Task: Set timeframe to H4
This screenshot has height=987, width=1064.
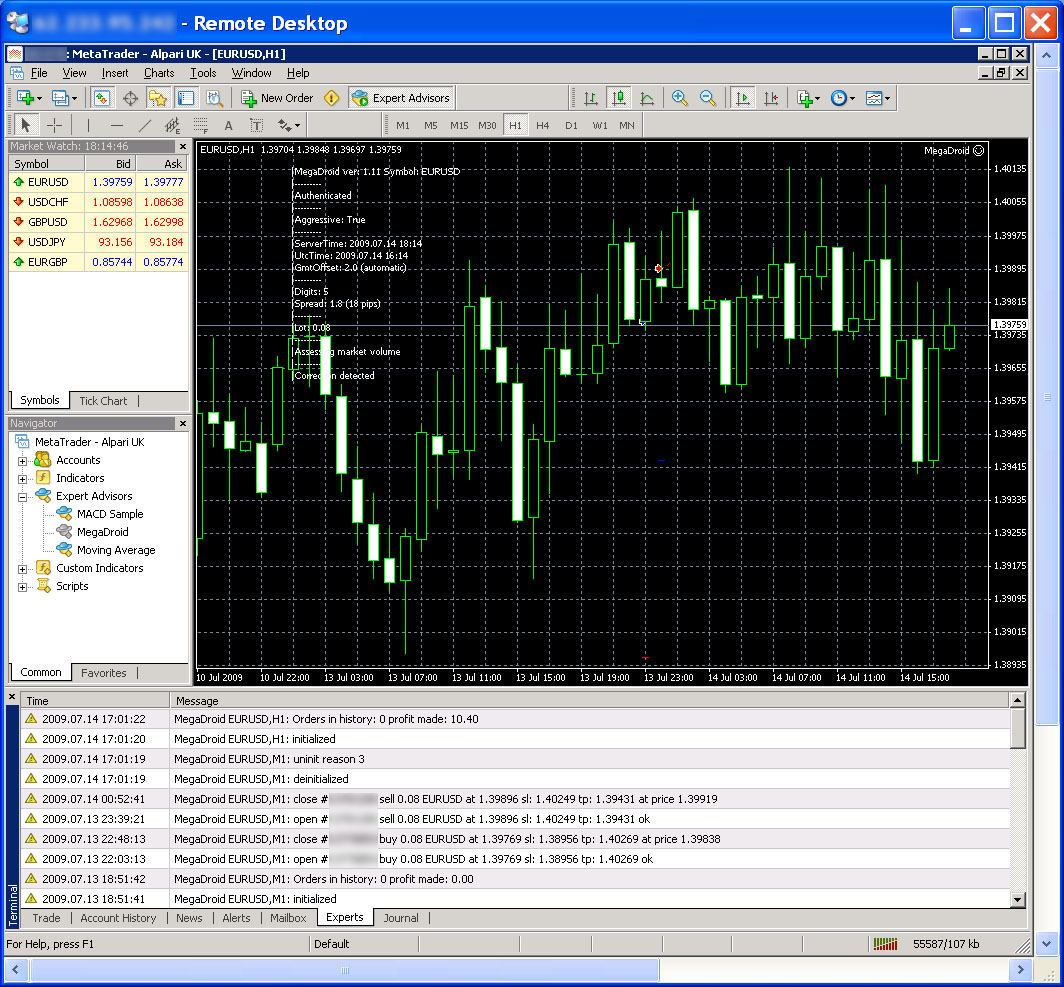Action: (543, 125)
